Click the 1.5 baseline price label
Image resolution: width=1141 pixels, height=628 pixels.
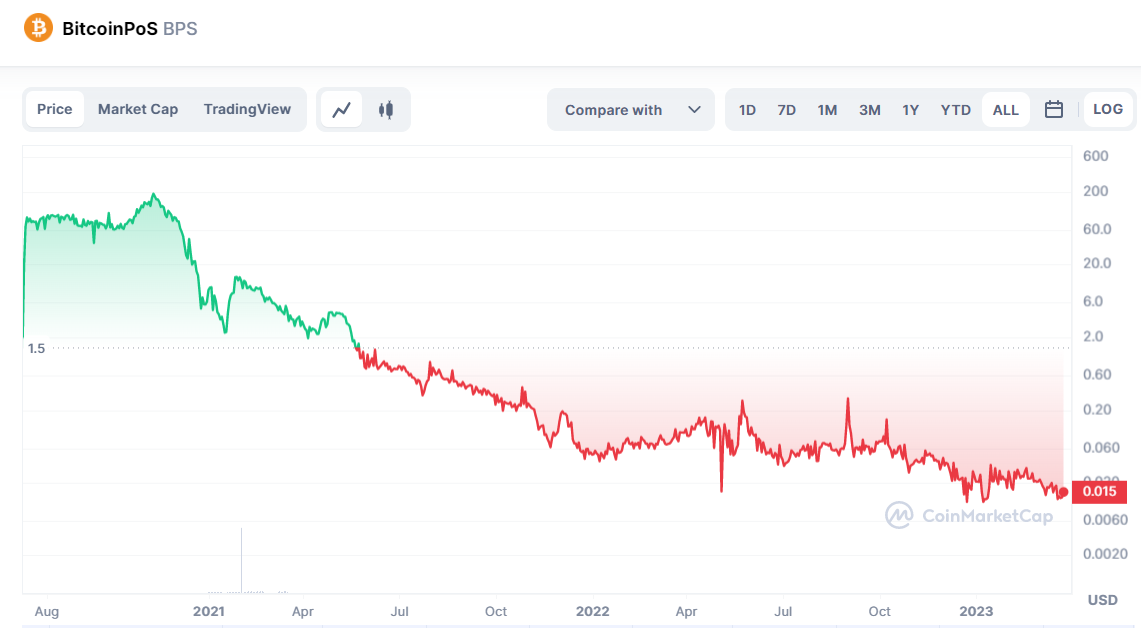(x=36, y=349)
